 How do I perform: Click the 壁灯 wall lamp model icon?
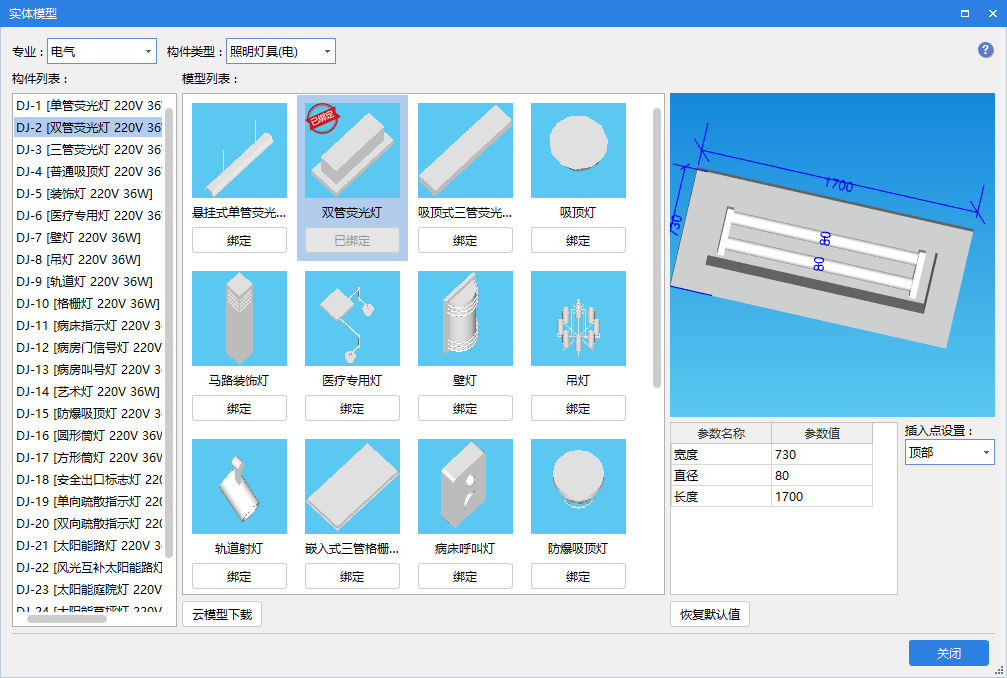(x=465, y=318)
